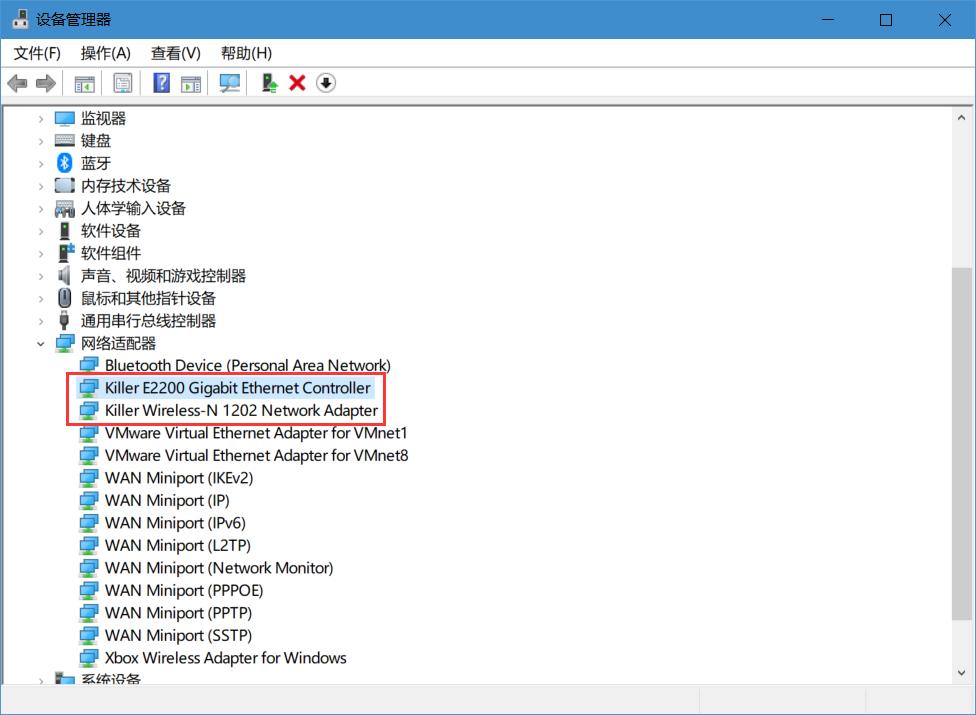
Task: Expand the 蓝牙 category
Action: coord(41,164)
